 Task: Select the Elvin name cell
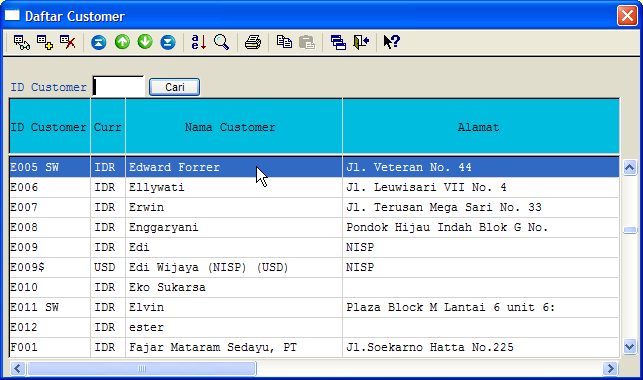click(234, 307)
